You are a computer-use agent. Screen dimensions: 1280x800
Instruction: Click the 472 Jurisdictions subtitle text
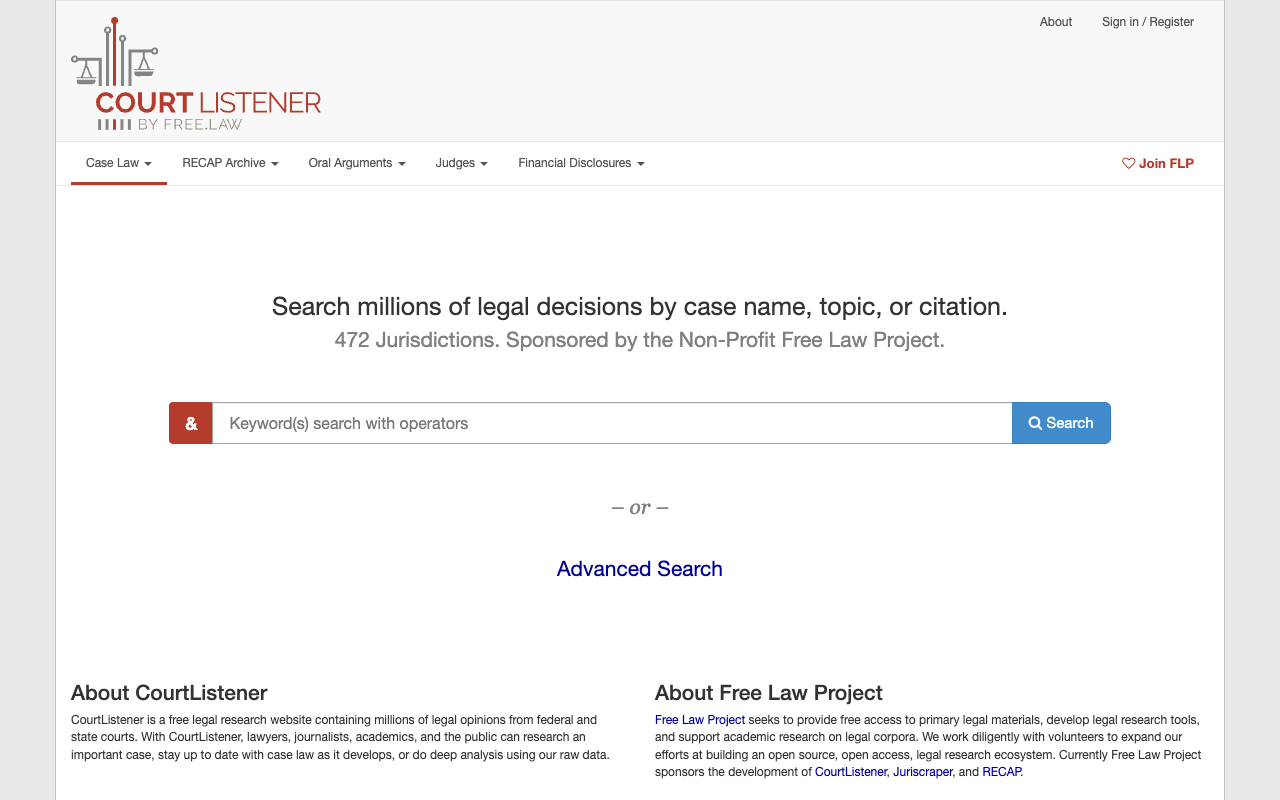pos(640,340)
